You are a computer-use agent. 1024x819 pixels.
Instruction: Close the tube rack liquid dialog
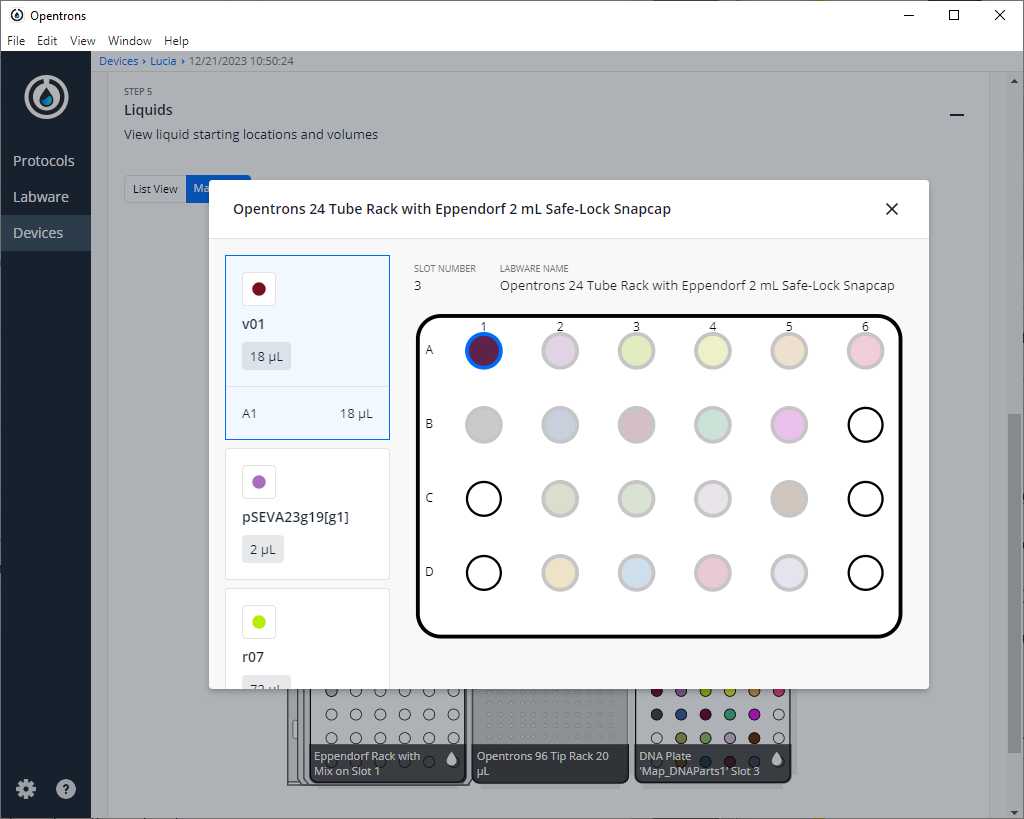[892, 209]
